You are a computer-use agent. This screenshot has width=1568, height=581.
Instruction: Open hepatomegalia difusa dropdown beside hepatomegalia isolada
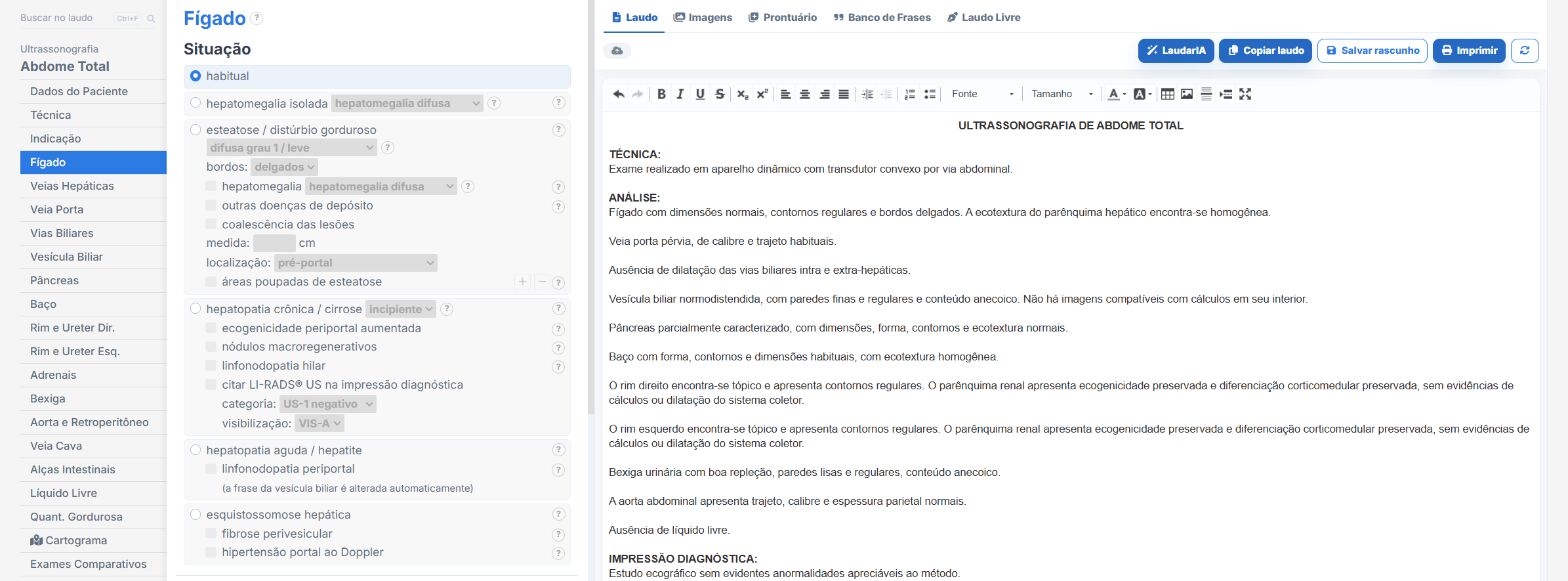coord(407,103)
